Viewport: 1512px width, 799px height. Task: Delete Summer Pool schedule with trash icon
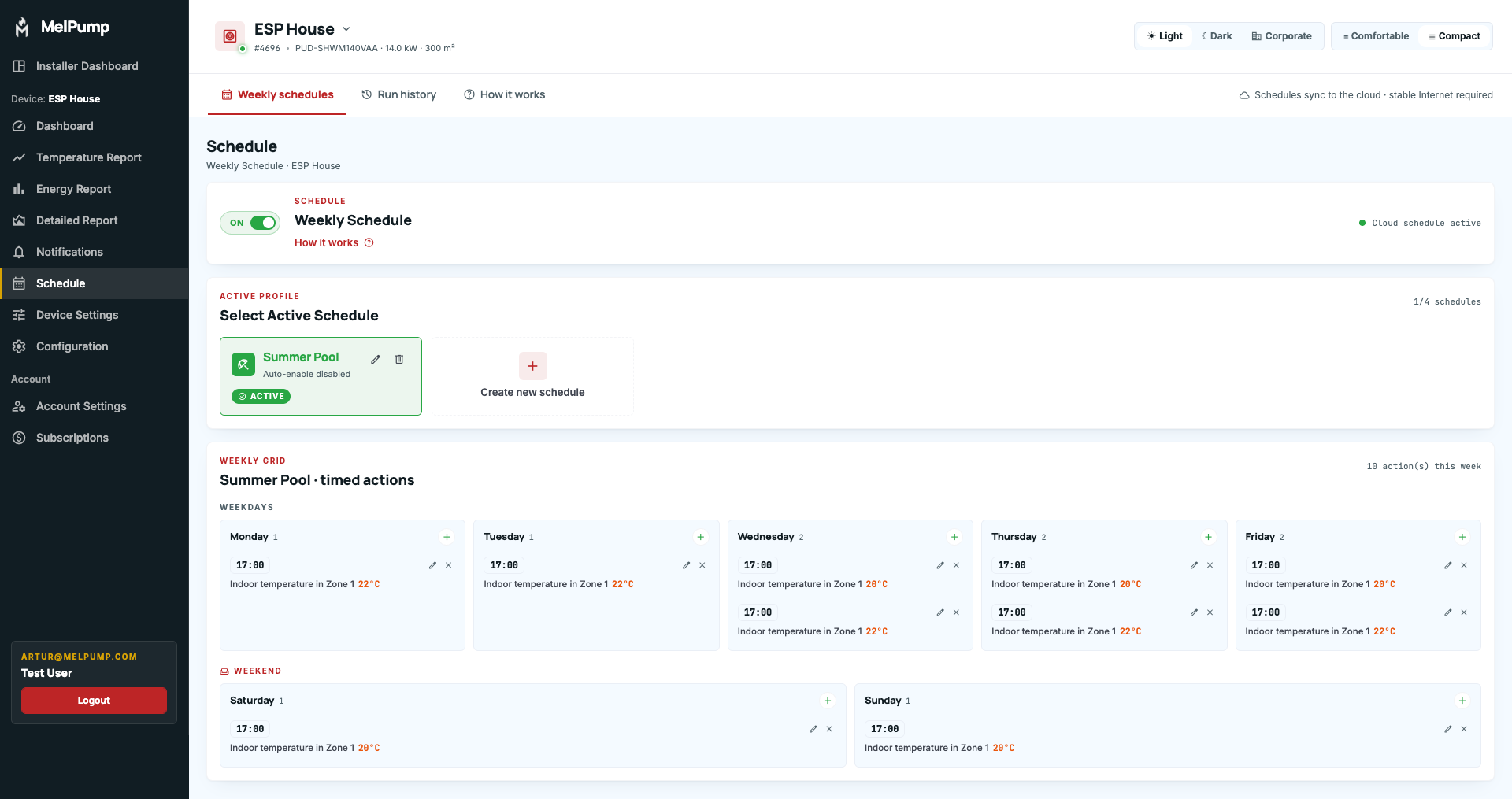click(399, 359)
